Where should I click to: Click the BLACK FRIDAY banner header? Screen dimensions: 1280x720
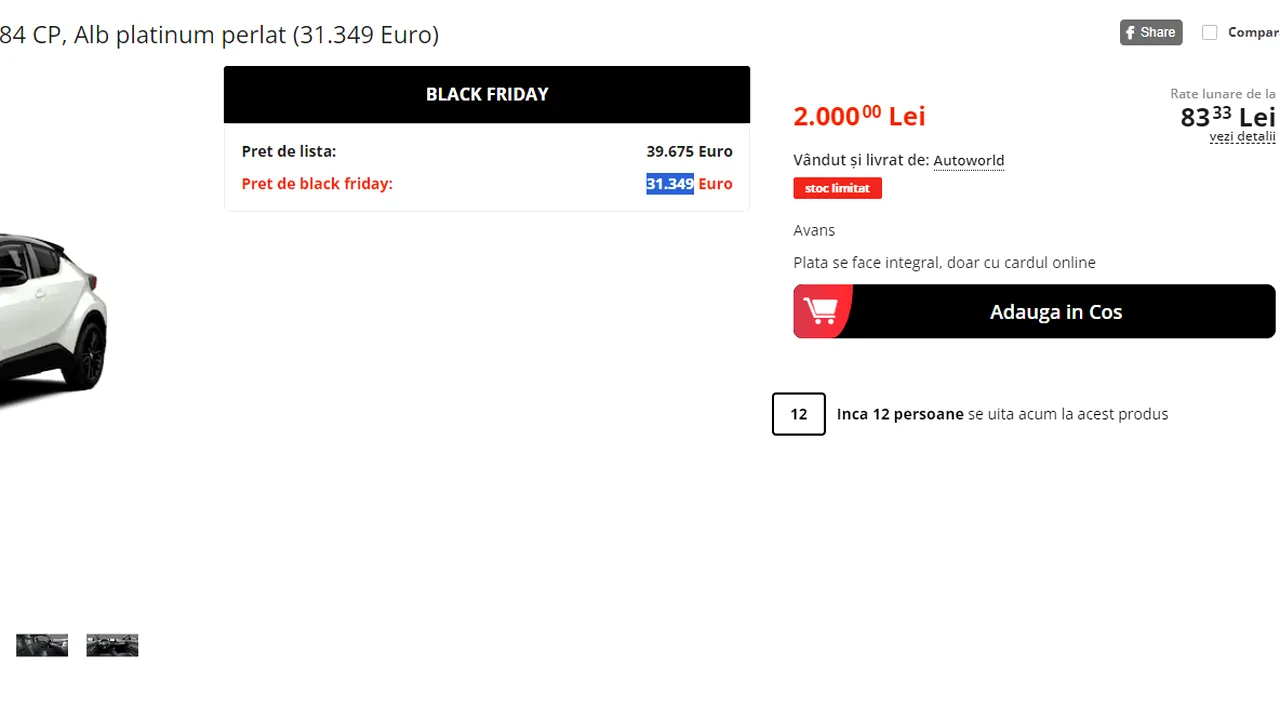(487, 94)
